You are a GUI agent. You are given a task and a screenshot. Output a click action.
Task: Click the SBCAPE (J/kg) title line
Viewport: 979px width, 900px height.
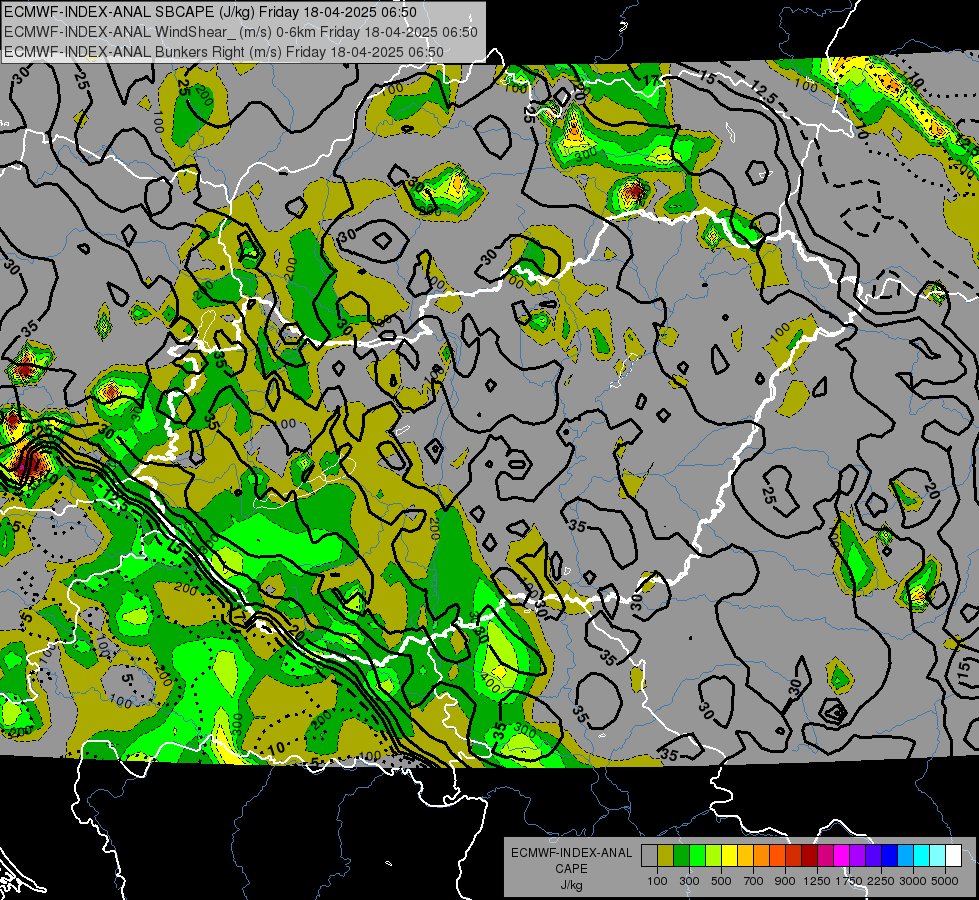pyautogui.click(x=210, y=12)
